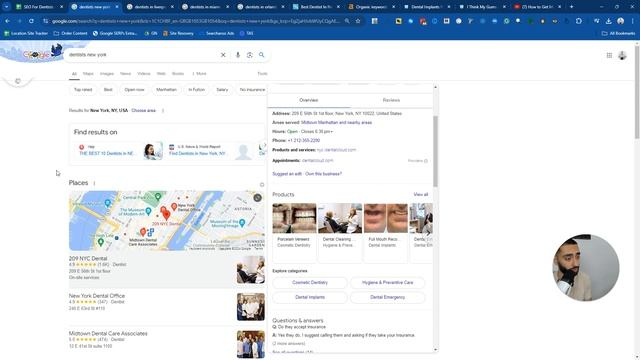Viewport: 640px width, 360px height.
Task: Switch to Dental Implants browser tab
Action: [426, 7]
